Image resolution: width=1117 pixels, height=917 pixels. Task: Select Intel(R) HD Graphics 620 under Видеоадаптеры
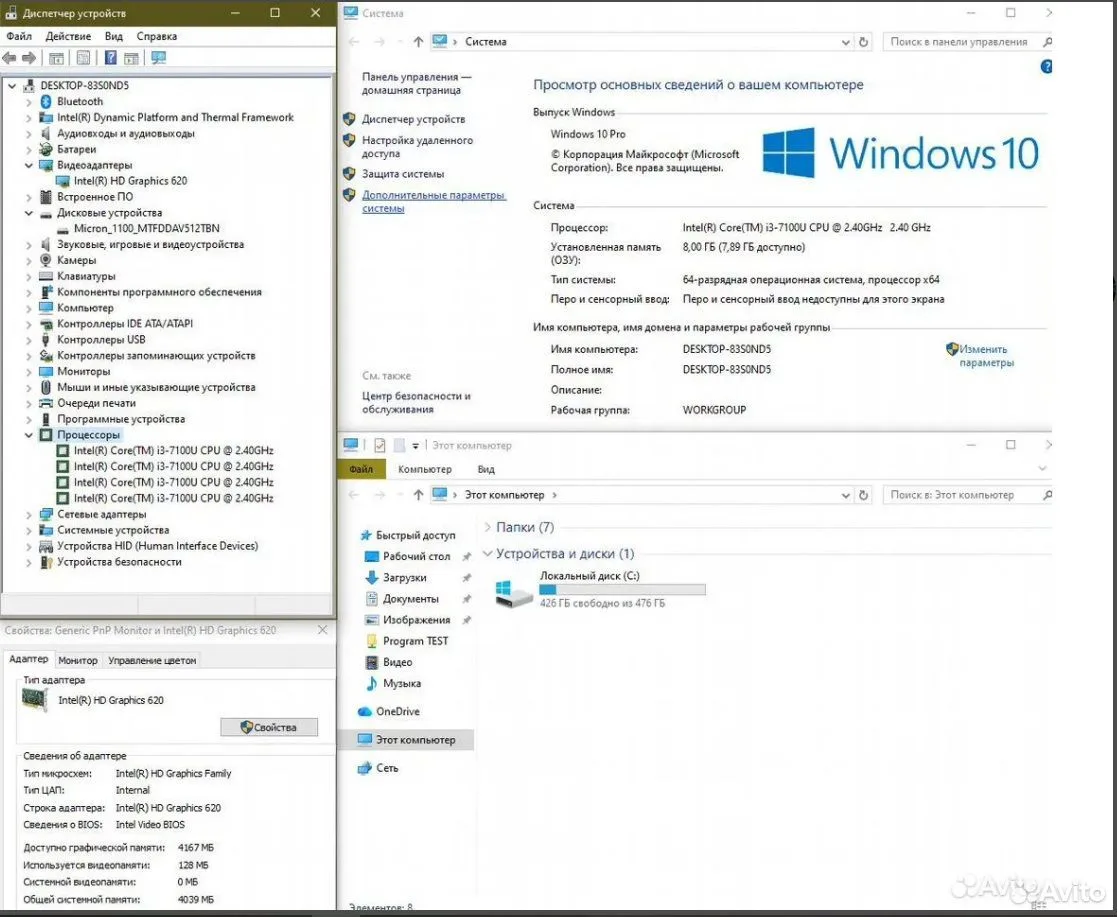130,181
